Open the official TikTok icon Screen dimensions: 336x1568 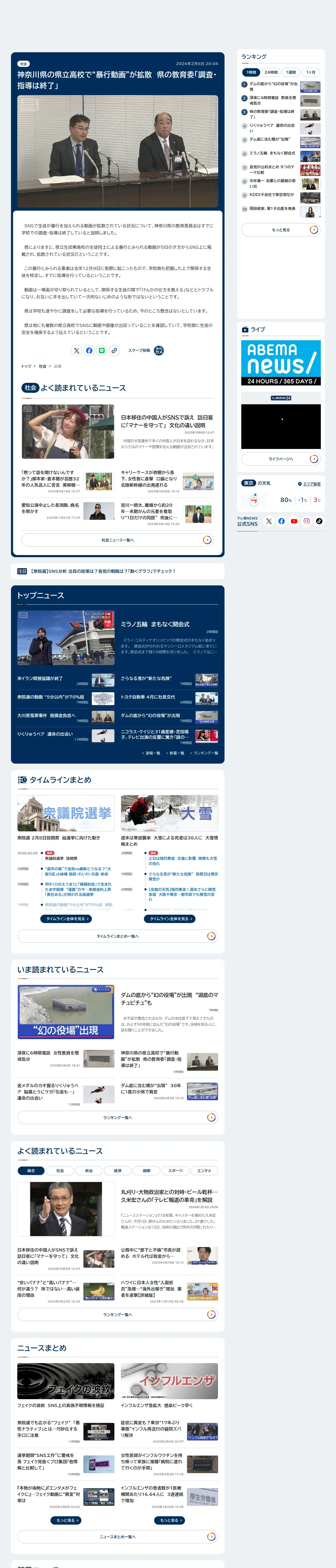[319, 521]
